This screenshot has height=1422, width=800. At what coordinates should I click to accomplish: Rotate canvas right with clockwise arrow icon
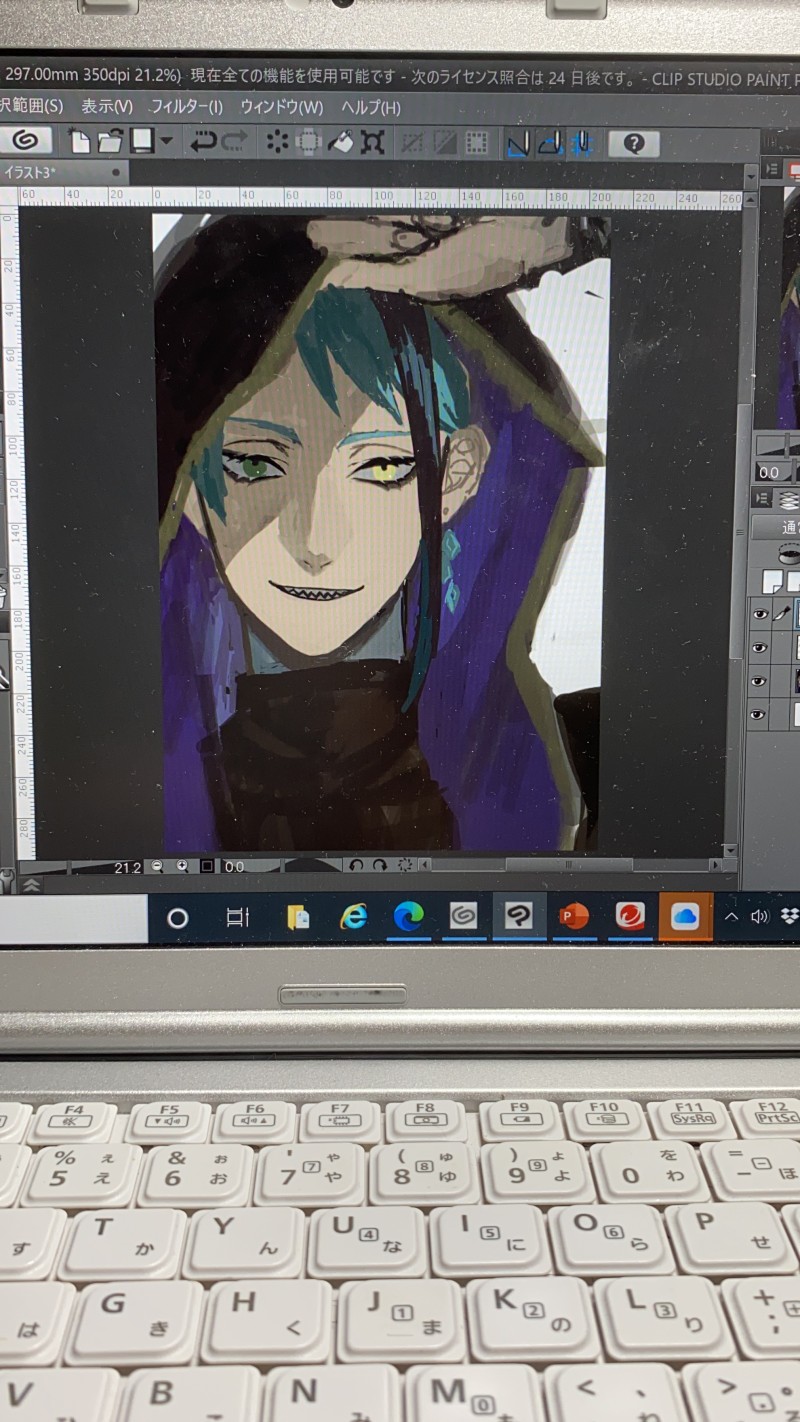point(380,866)
